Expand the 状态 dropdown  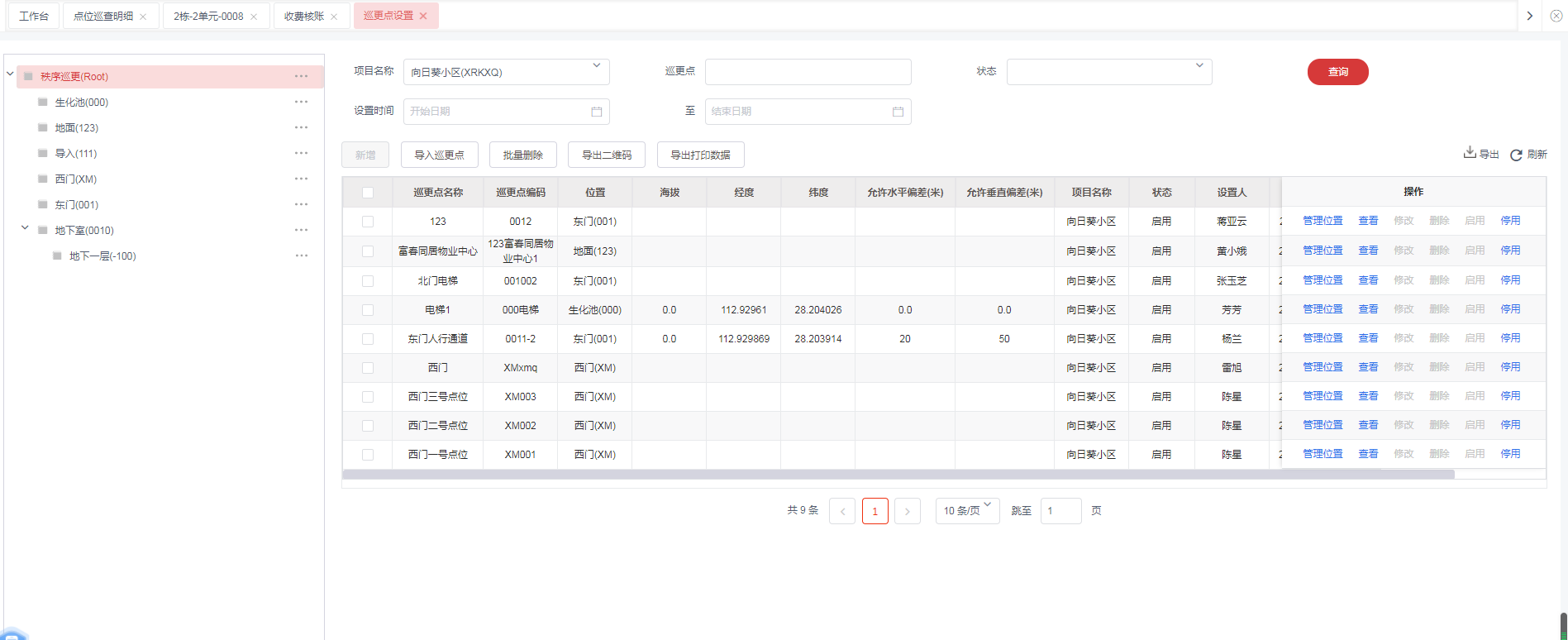(1108, 72)
